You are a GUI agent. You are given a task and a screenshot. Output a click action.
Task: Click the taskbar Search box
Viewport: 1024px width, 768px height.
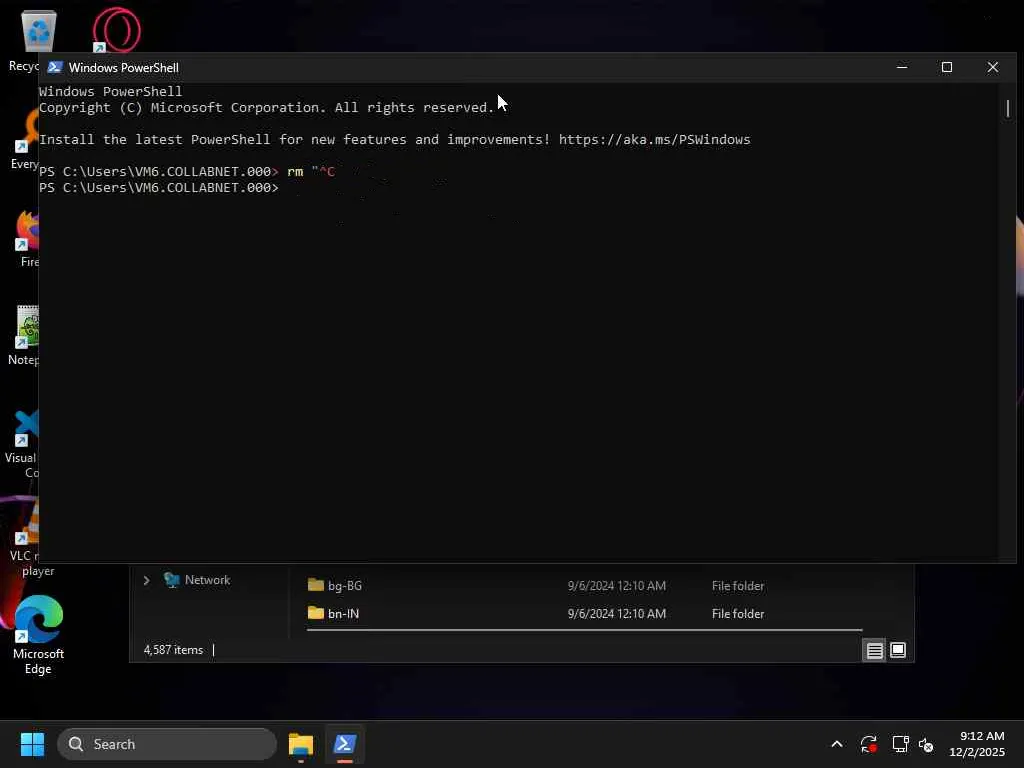pyautogui.click(x=167, y=744)
